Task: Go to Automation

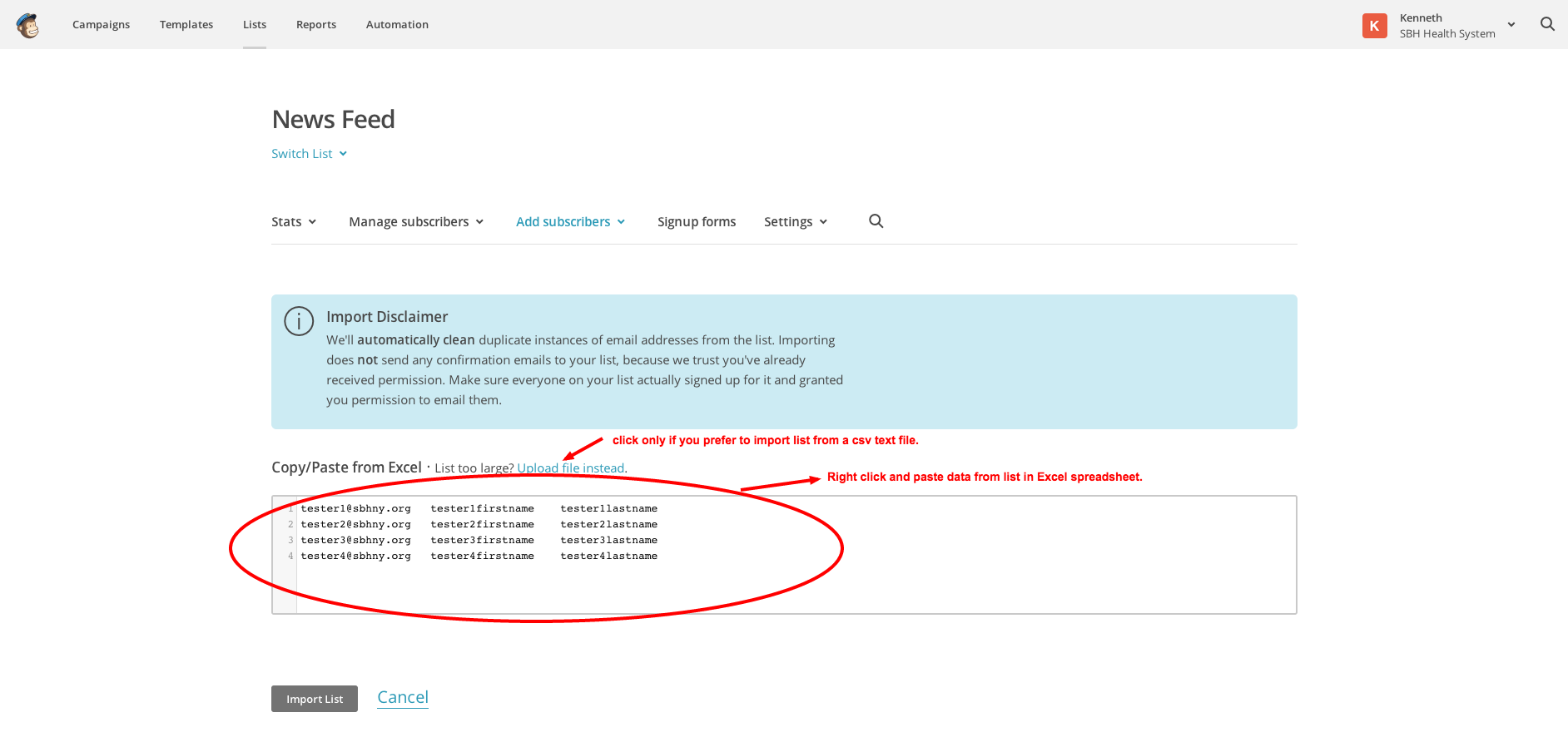Action: [397, 25]
